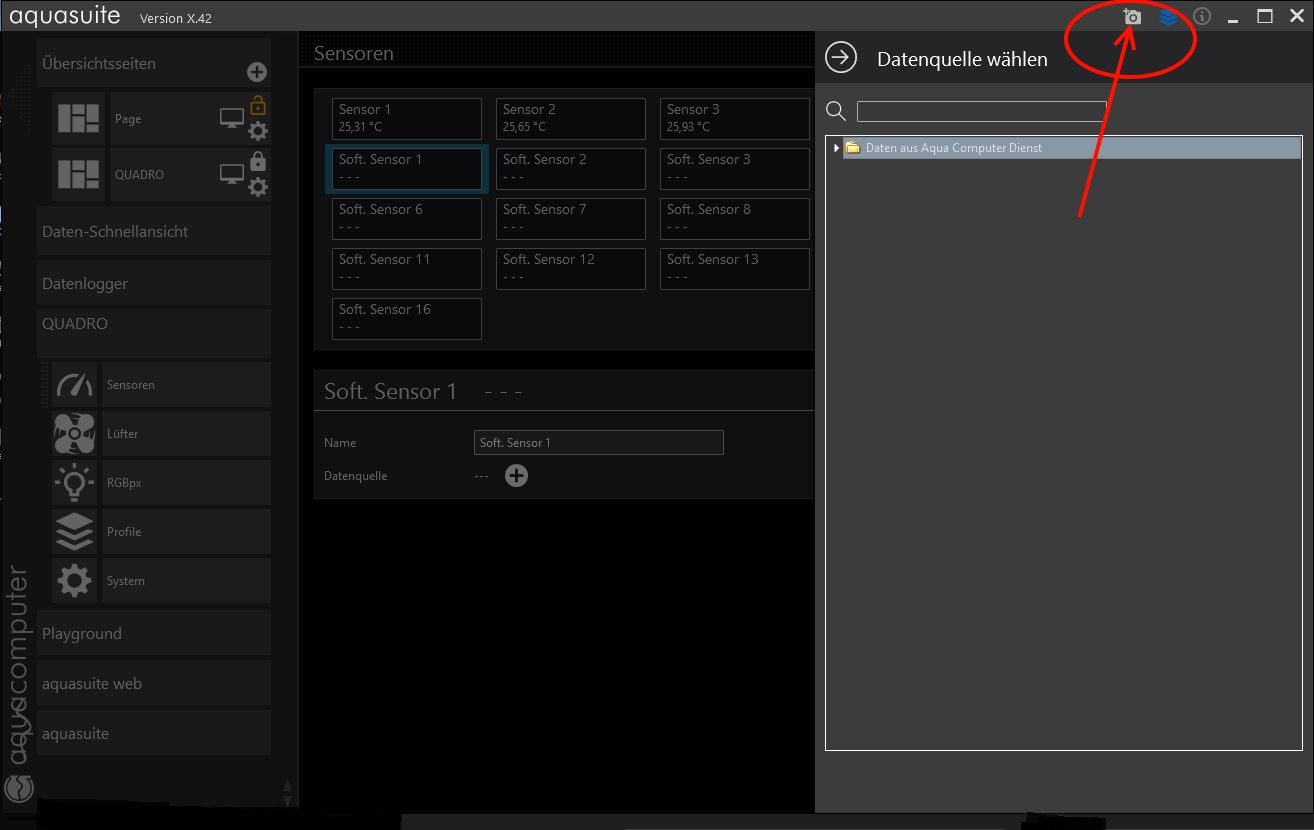Image resolution: width=1314 pixels, height=830 pixels.
Task: Open the Profile menu entry
Action: (185, 532)
